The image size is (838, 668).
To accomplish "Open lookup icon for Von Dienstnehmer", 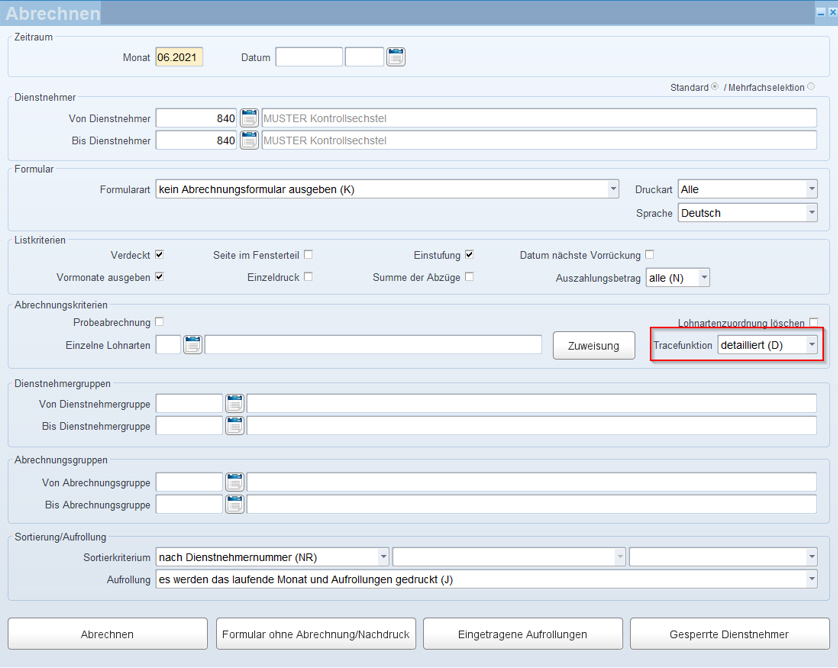I will coord(249,118).
